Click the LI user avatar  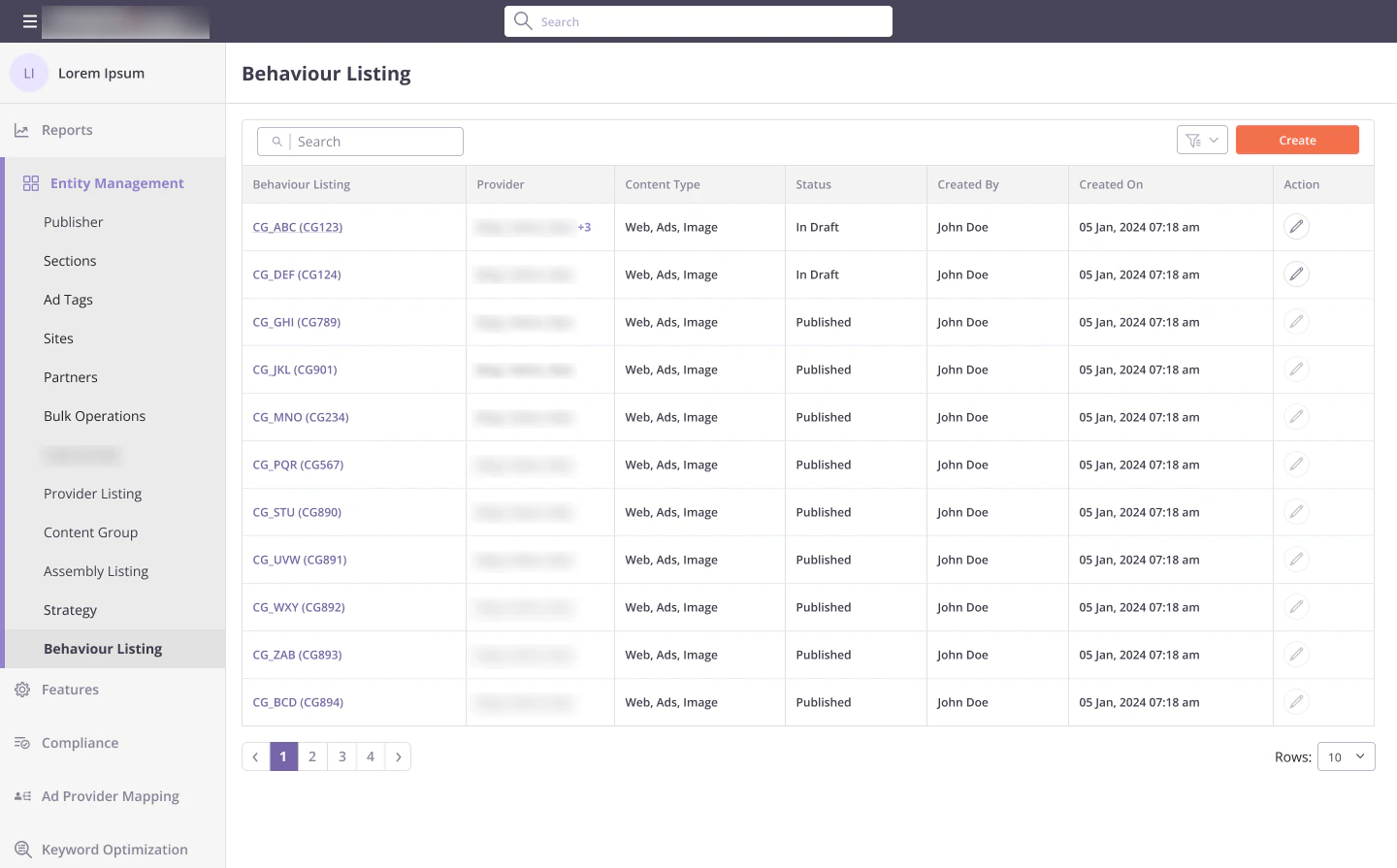click(29, 73)
